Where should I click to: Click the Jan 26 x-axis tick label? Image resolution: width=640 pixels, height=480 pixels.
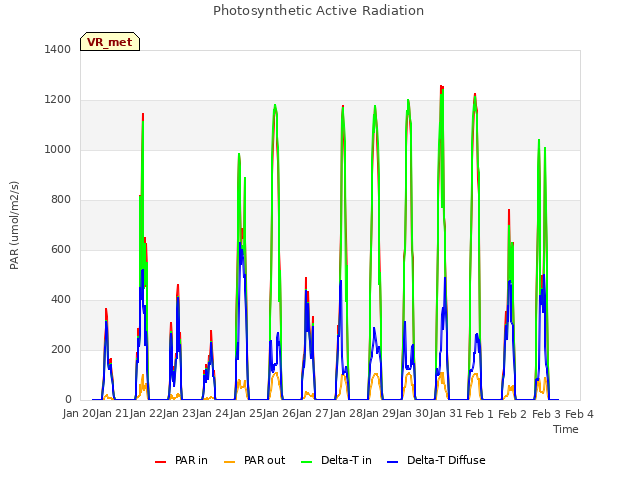[x=279, y=414]
